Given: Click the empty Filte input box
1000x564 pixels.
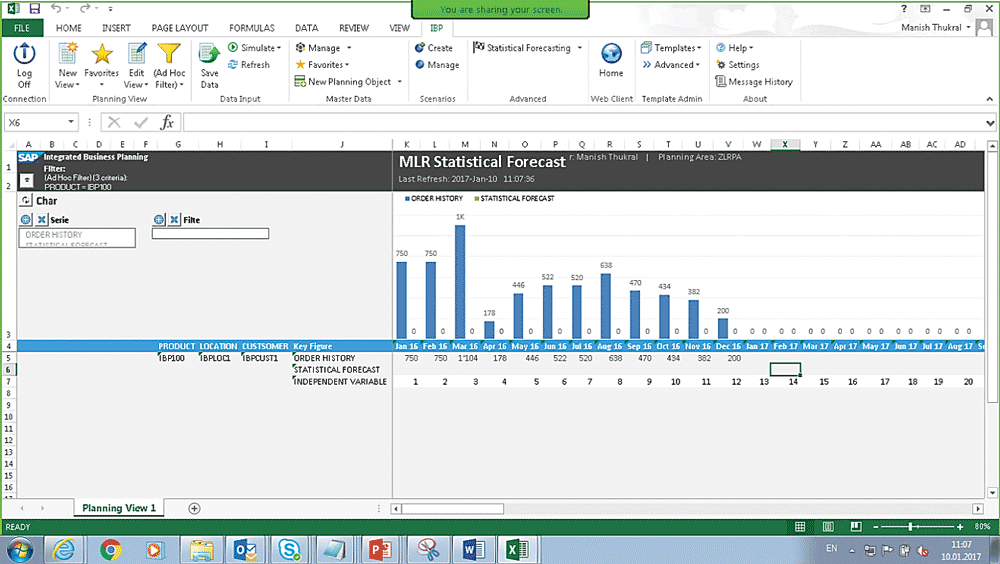Looking at the screenshot, I should click(210, 234).
